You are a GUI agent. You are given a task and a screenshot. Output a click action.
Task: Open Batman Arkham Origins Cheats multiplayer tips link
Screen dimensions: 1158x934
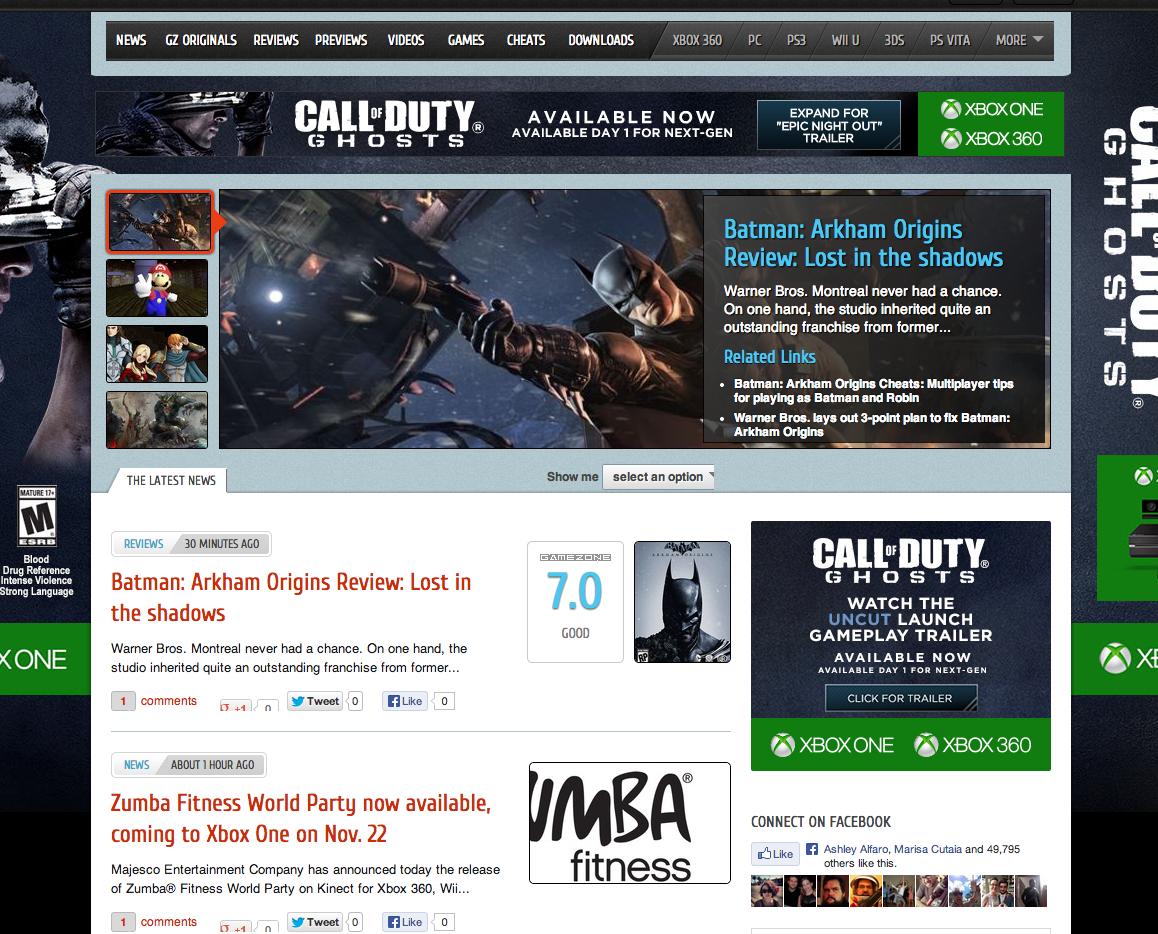873,391
